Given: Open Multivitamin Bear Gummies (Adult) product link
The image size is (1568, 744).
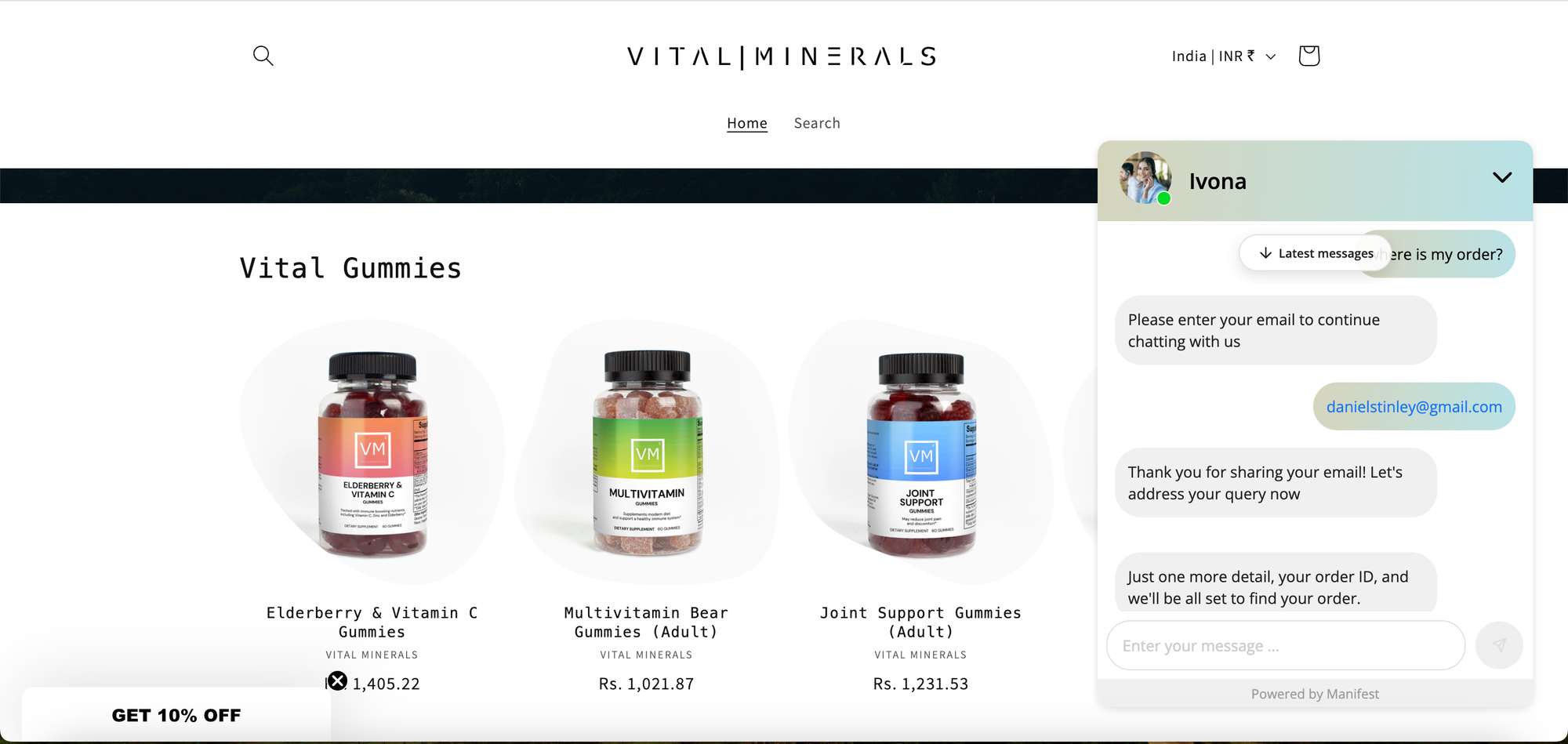Looking at the screenshot, I should [647, 622].
